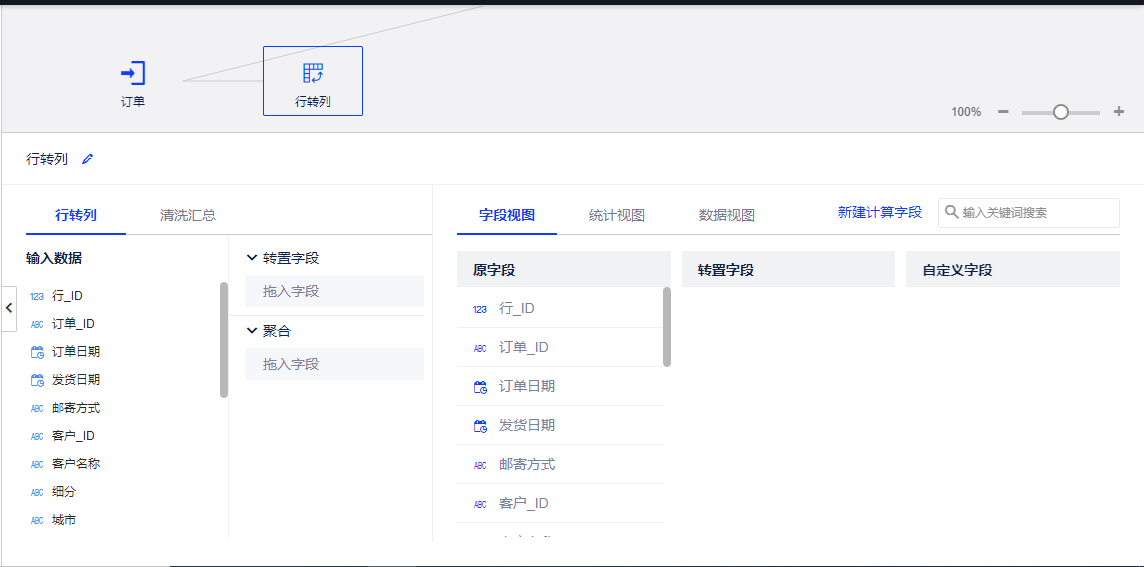The image size is (1144, 567).
Task: Switch to the 数据视图 tab
Action: tap(727, 215)
